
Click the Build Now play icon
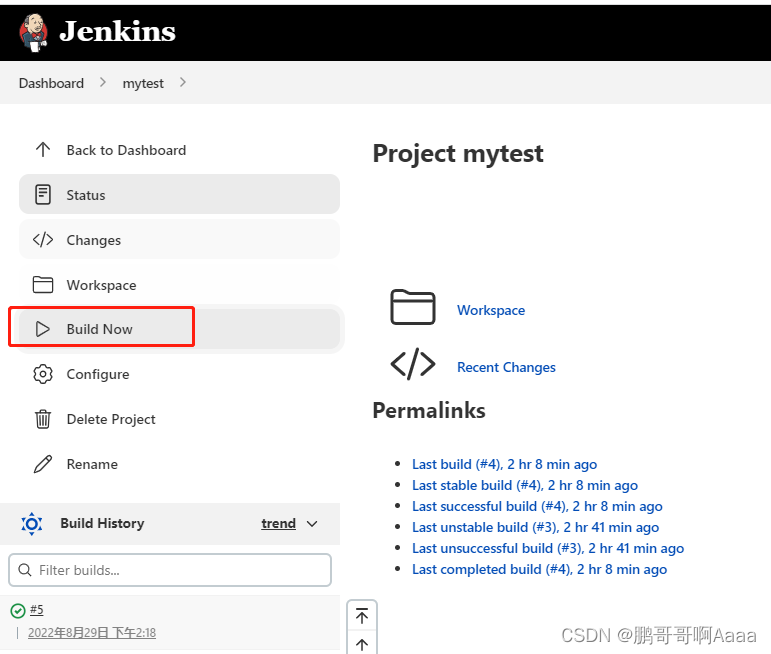click(43, 329)
